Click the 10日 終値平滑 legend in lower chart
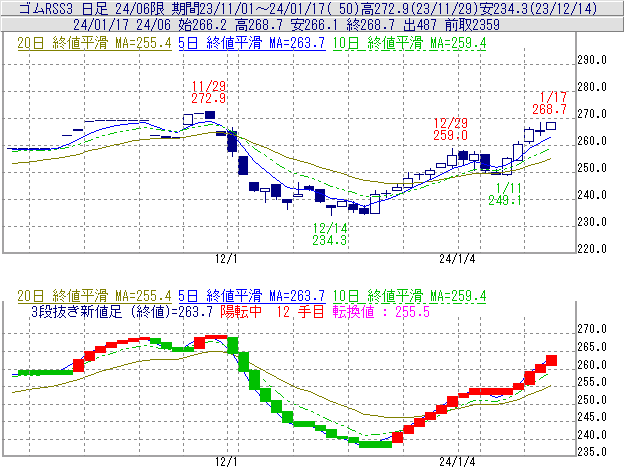Image resolution: width=624 pixels, height=475 pixels. (409, 296)
